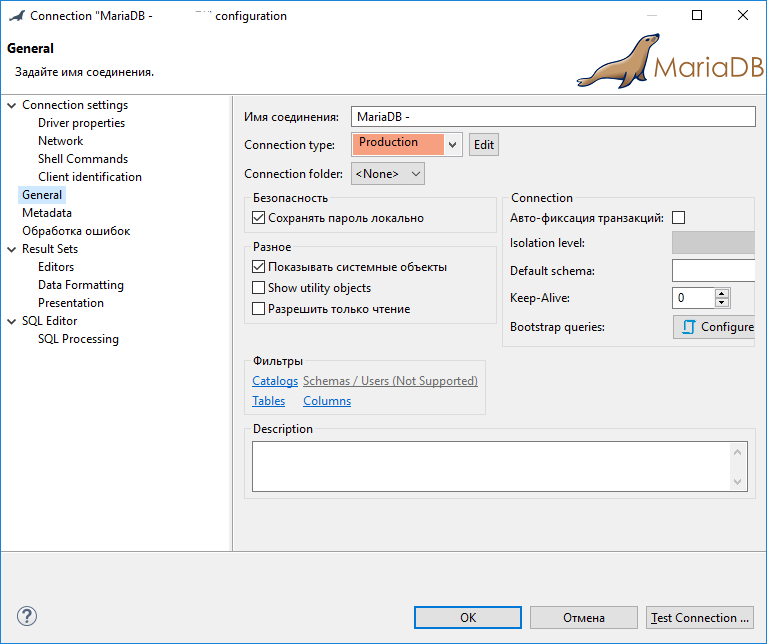Click the Имя соединения input field
Screen dimensions: 767x644
coord(553,116)
